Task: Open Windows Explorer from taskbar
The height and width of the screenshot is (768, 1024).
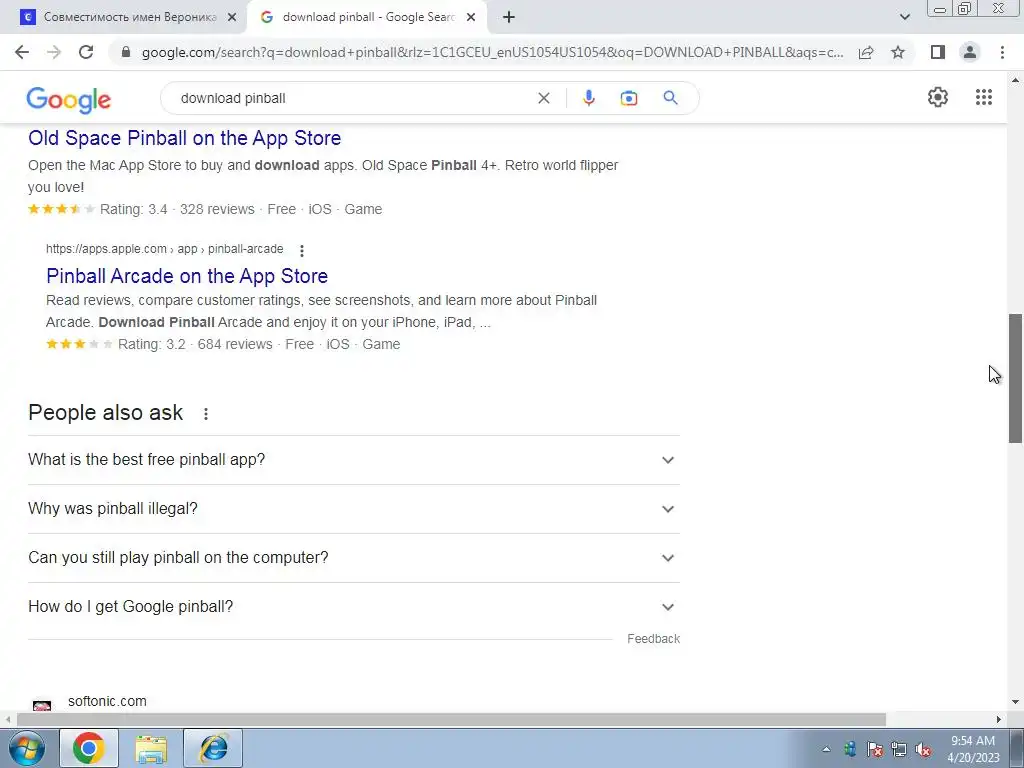Action: pyautogui.click(x=151, y=748)
